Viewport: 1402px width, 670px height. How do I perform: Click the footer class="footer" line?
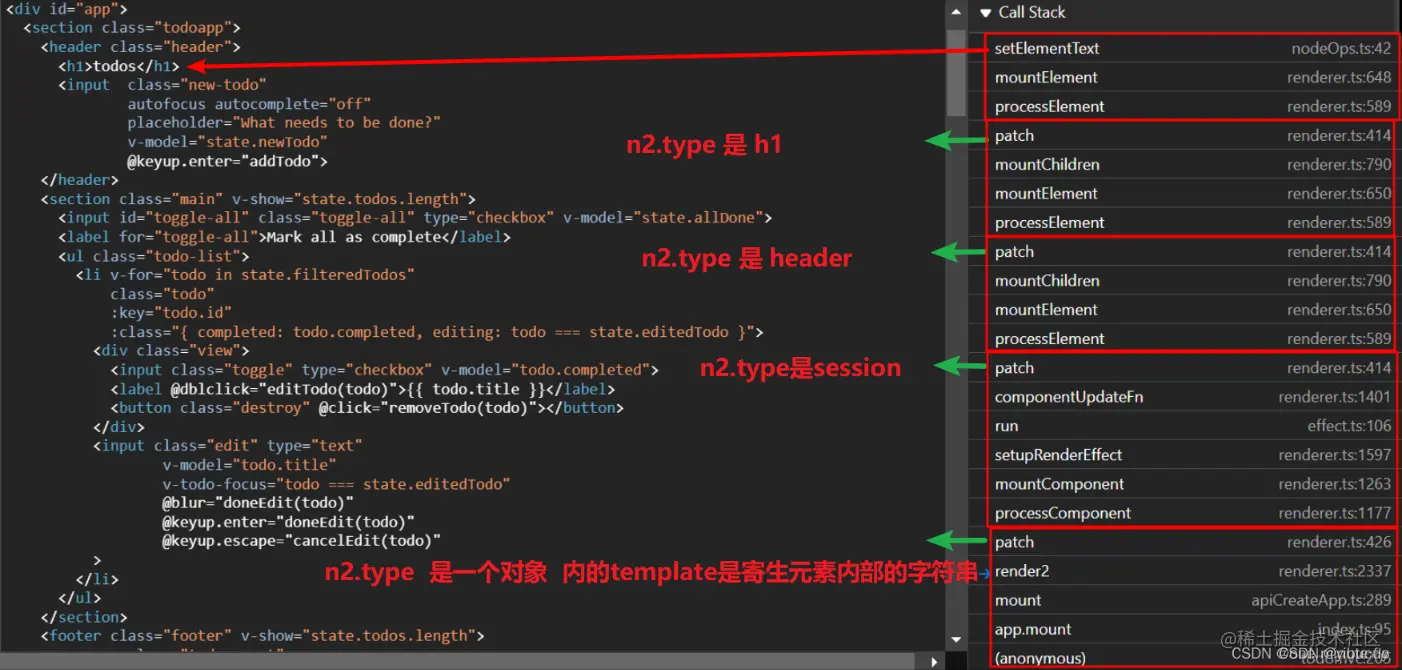click(x=263, y=636)
